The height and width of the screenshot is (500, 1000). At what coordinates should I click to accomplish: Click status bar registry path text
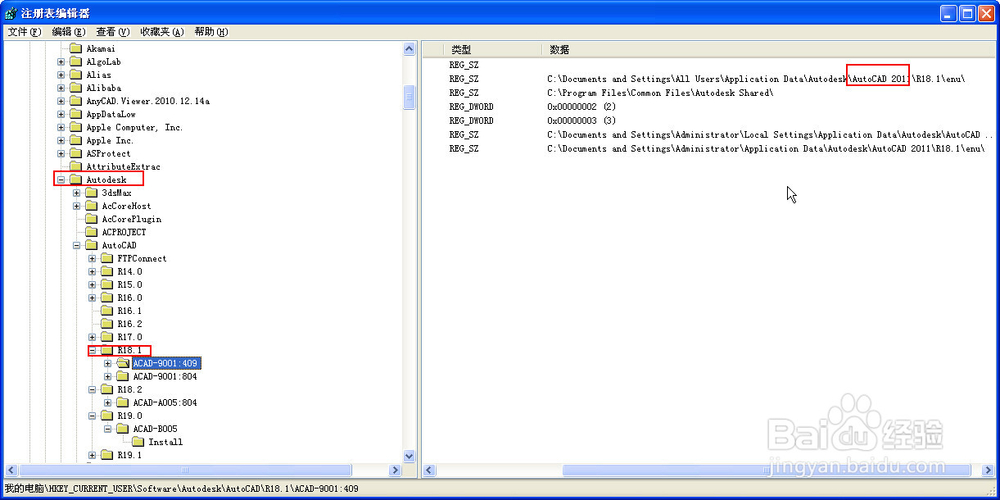(x=182, y=489)
